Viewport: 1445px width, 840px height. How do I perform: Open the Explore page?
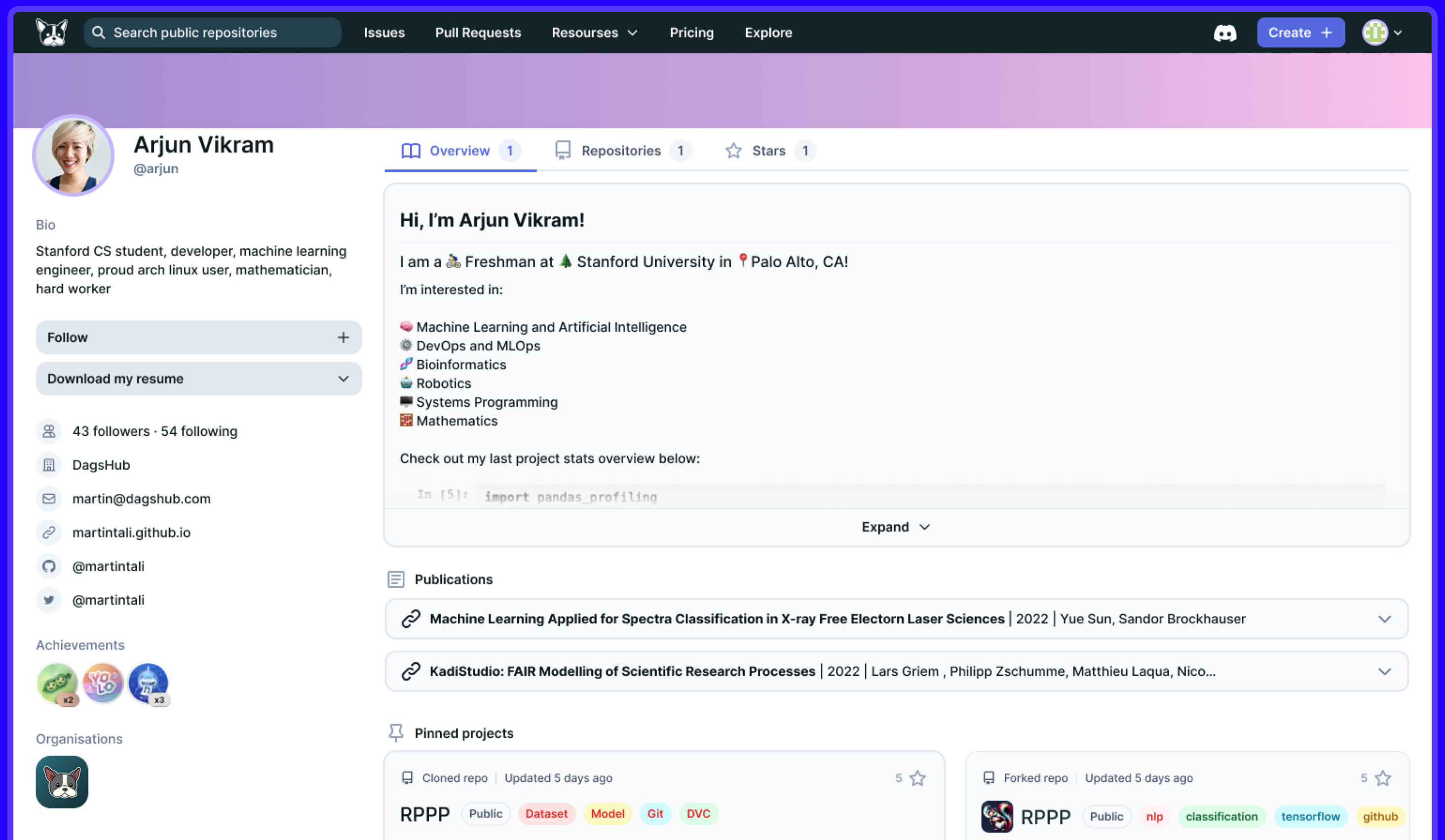768,33
